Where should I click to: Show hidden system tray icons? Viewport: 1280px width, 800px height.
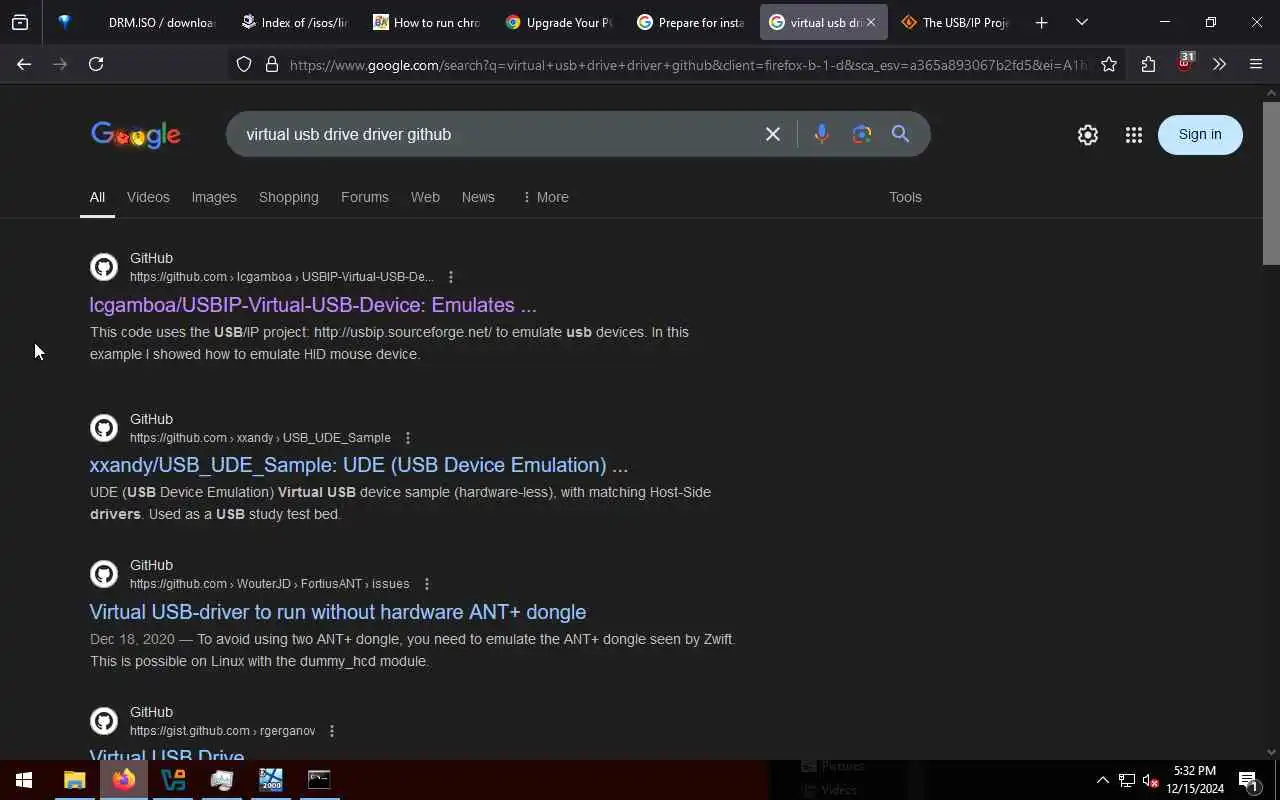(1102, 780)
